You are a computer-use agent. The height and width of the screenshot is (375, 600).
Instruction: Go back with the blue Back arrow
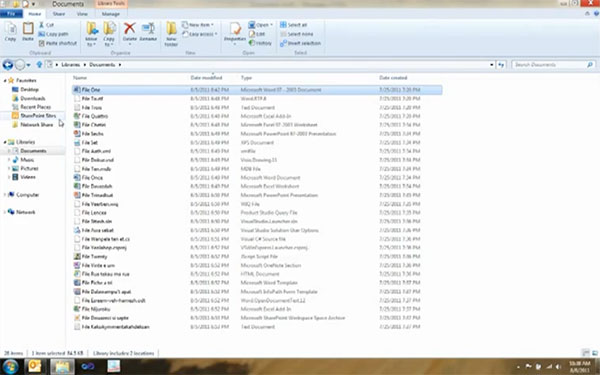[x=8, y=65]
